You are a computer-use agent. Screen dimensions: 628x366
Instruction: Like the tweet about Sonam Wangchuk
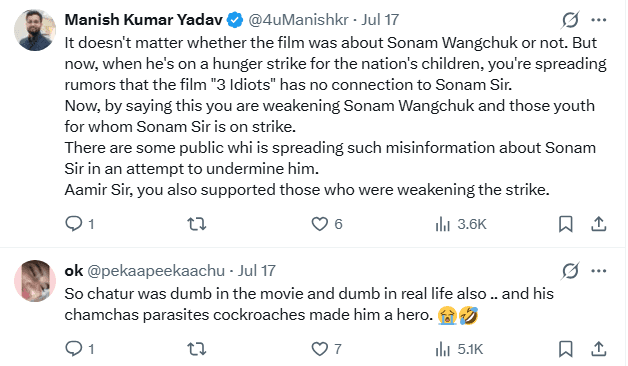[x=327, y=224]
